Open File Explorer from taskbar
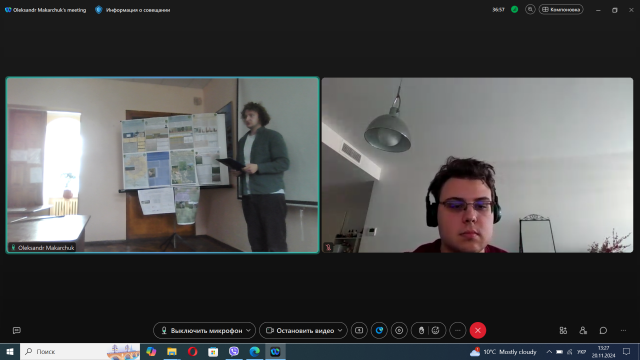 [172, 351]
